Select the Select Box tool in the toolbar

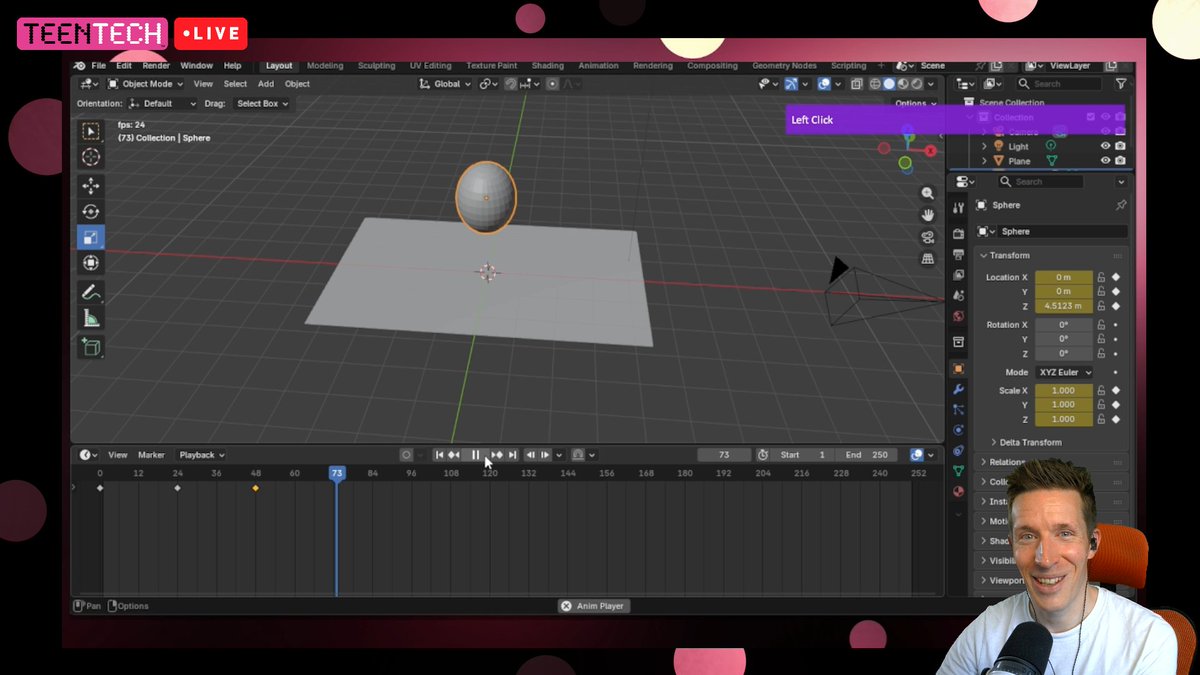coord(91,131)
